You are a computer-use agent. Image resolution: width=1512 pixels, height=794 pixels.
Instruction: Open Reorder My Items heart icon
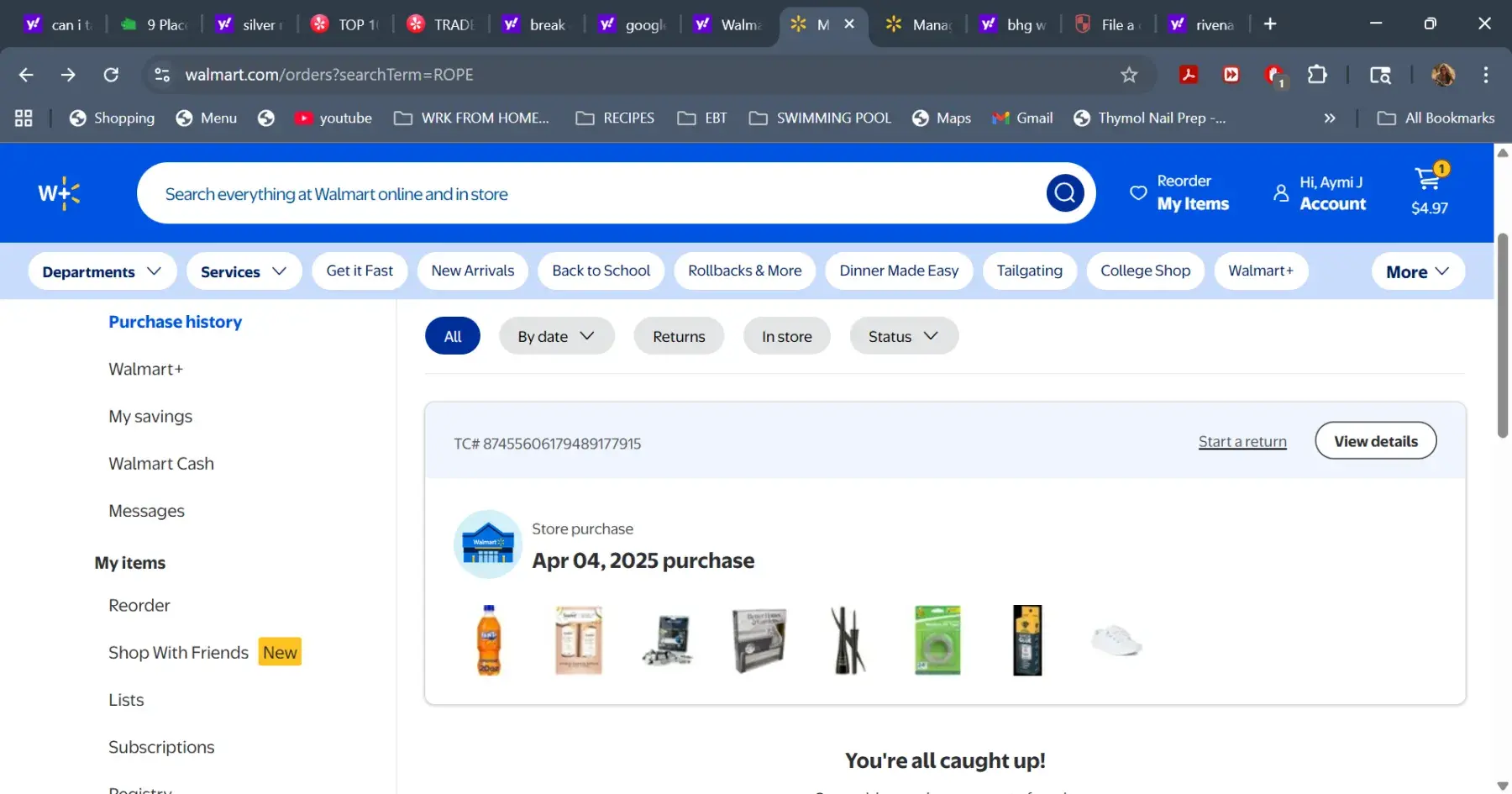(x=1138, y=193)
